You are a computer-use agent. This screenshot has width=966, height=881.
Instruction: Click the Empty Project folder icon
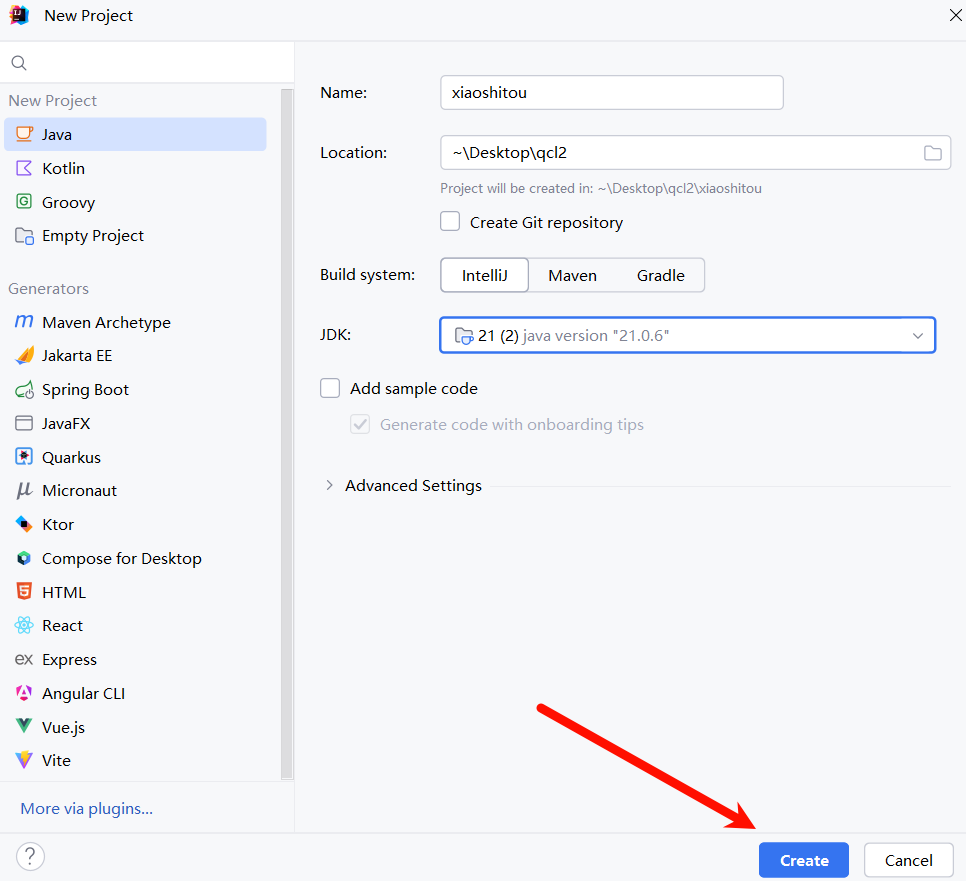pyautogui.click(x=24, y=235)
